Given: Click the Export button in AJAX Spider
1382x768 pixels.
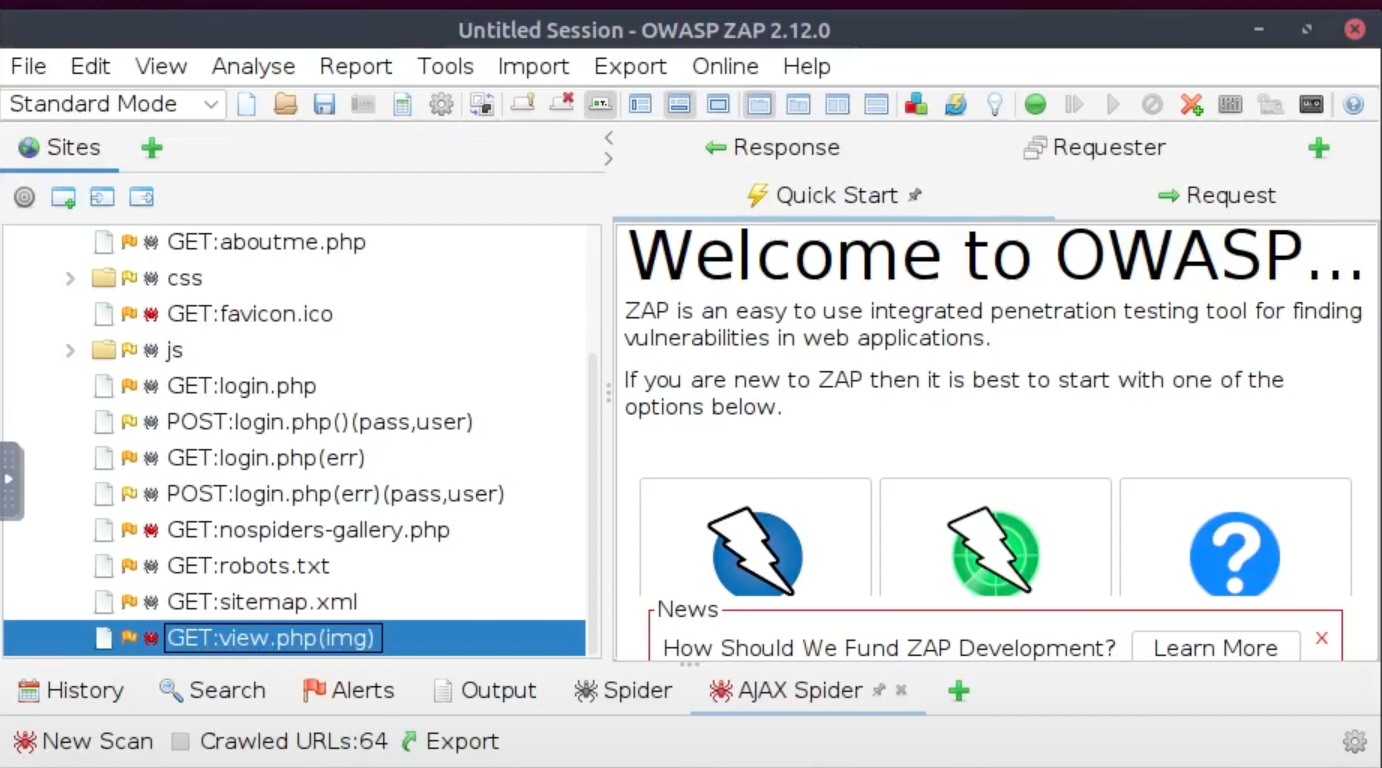Looking at the screenshot, I should pyautogui.click(x=450, y=741).
